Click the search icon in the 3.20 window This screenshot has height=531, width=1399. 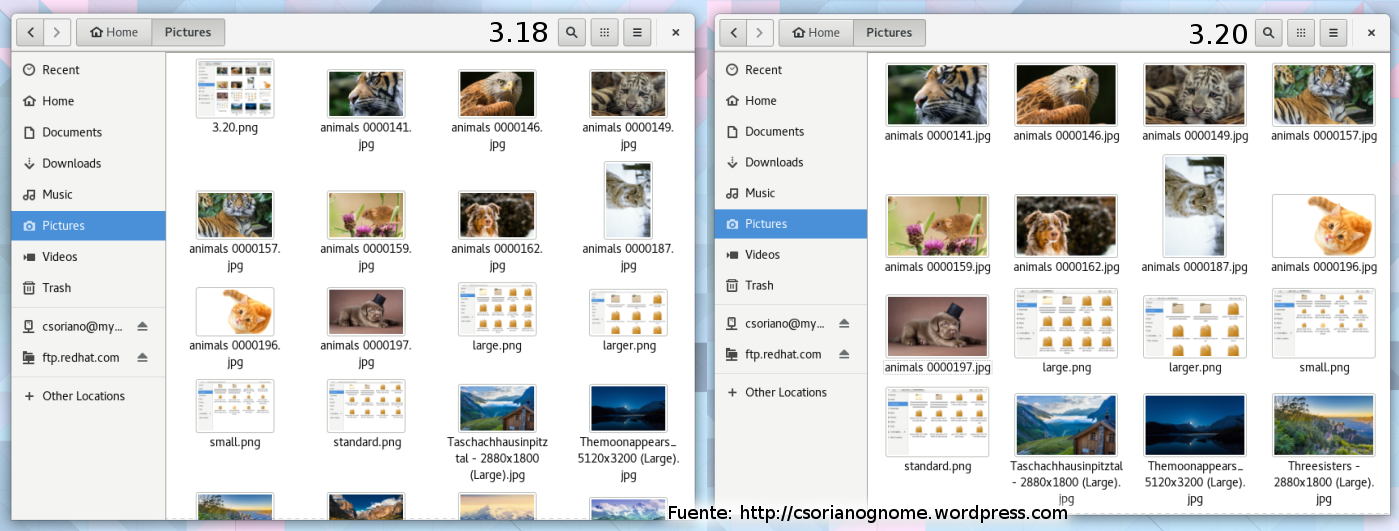(1268, 32)
